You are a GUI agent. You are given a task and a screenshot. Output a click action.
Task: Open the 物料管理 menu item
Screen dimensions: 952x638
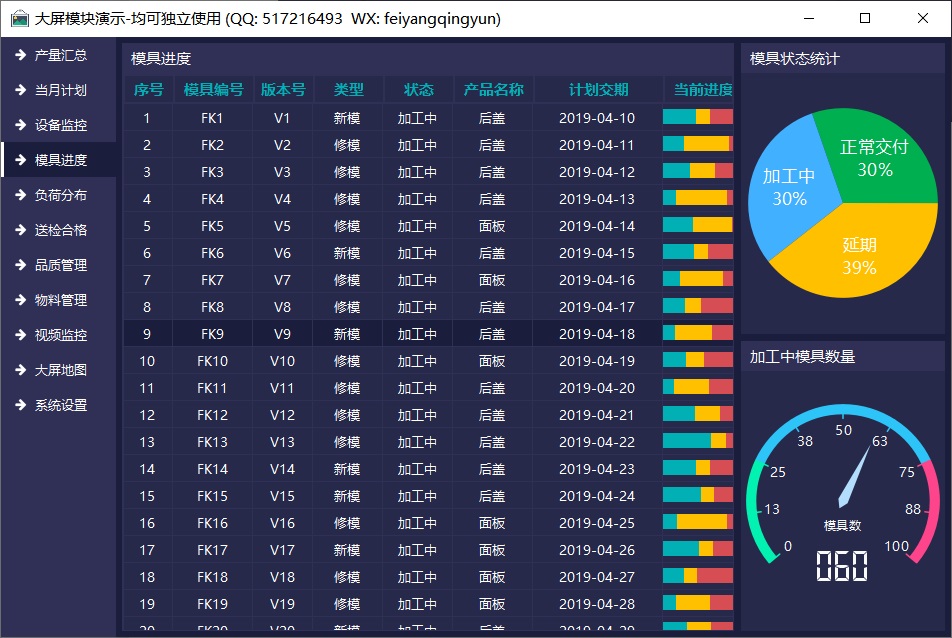tap(61, 300)
